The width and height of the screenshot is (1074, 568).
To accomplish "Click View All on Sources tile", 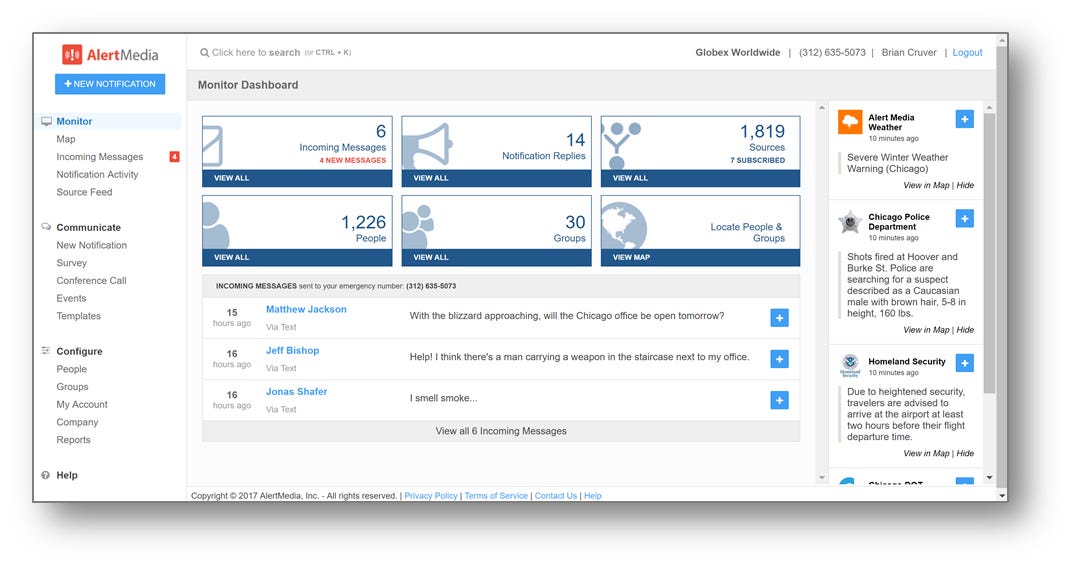I will click(630, 178).
